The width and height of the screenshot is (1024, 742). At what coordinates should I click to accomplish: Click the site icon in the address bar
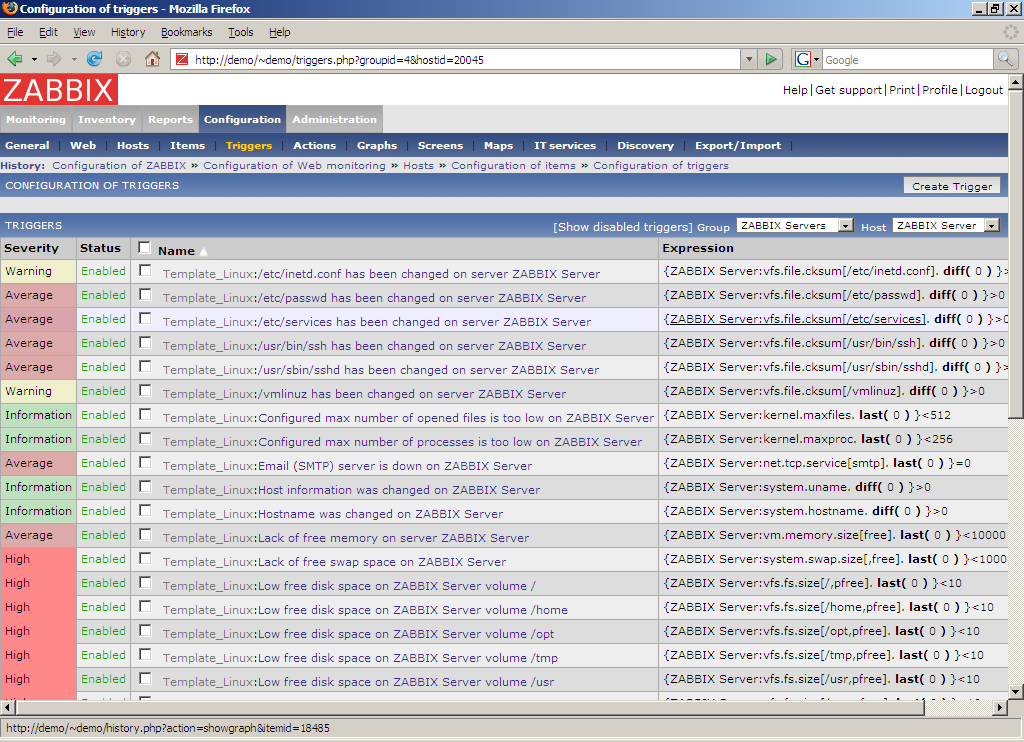click(182, 59)
